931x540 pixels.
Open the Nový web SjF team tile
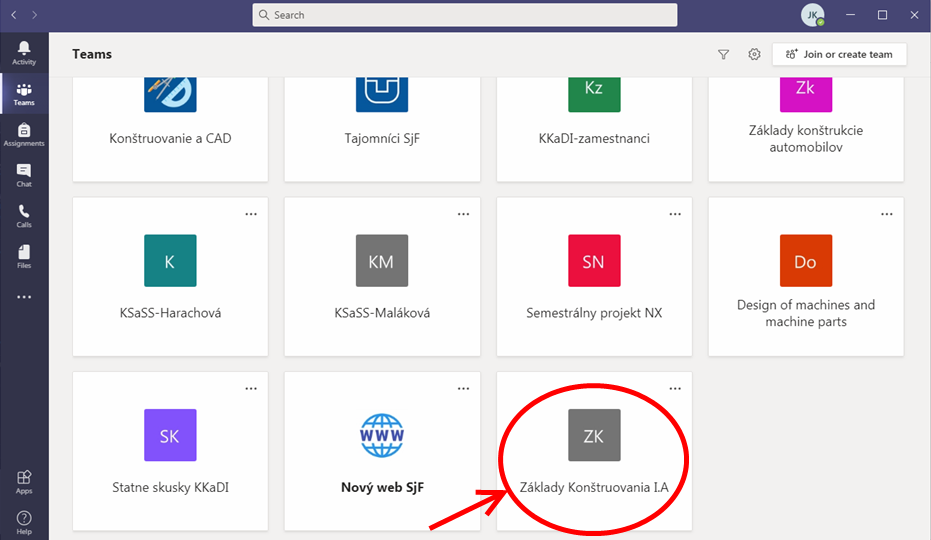pos(382,452)
